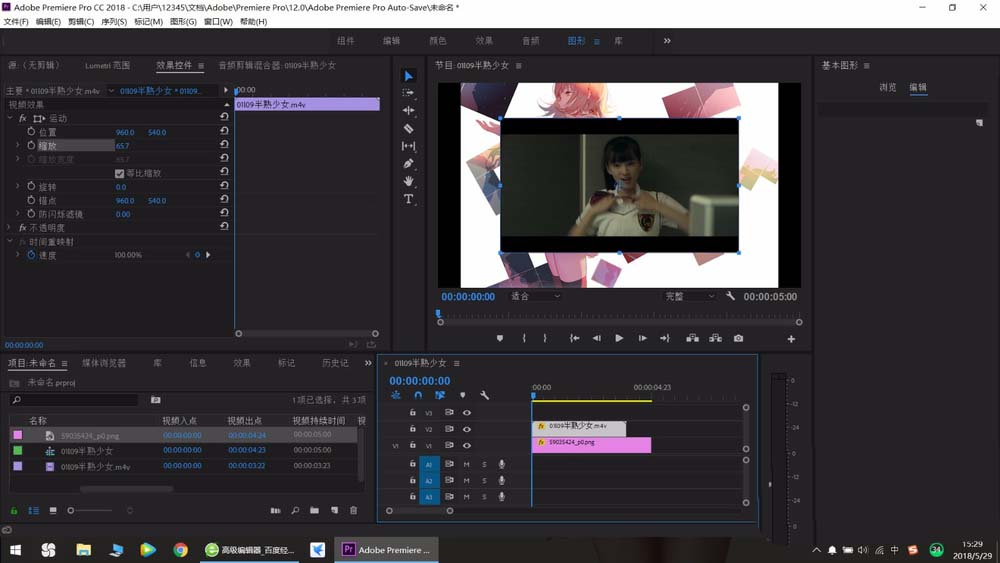Select the Type tool
This screenshot has width=1000, height=563.
coord(408,199)
